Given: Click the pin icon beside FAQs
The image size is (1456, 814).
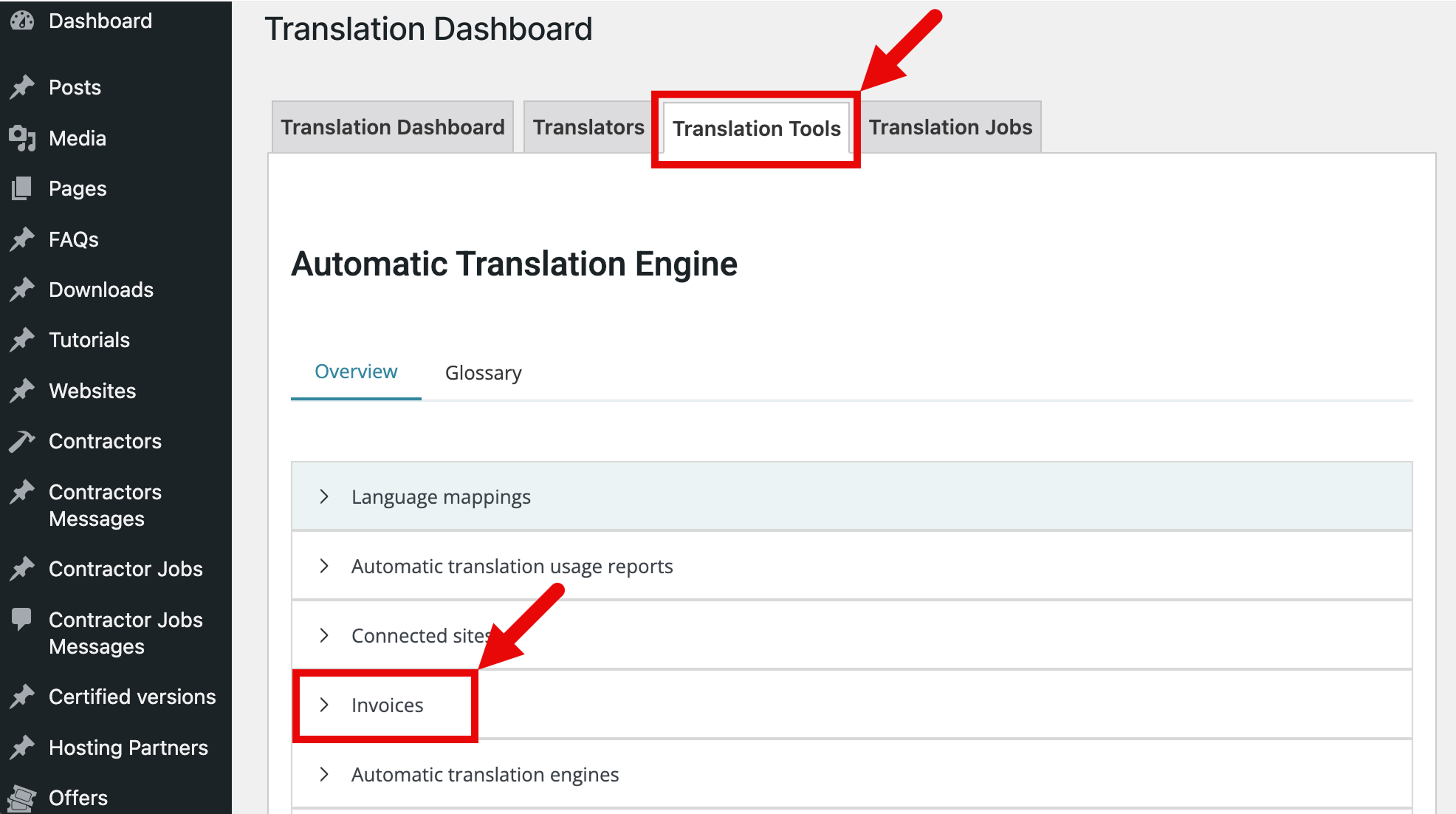Looking at the screenshot, I should (22, 239).
